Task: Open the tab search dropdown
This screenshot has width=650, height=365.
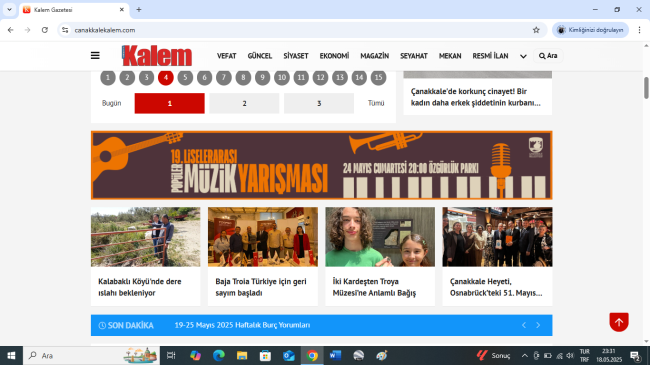Action: pyautogui.click(x=9, y=9)
